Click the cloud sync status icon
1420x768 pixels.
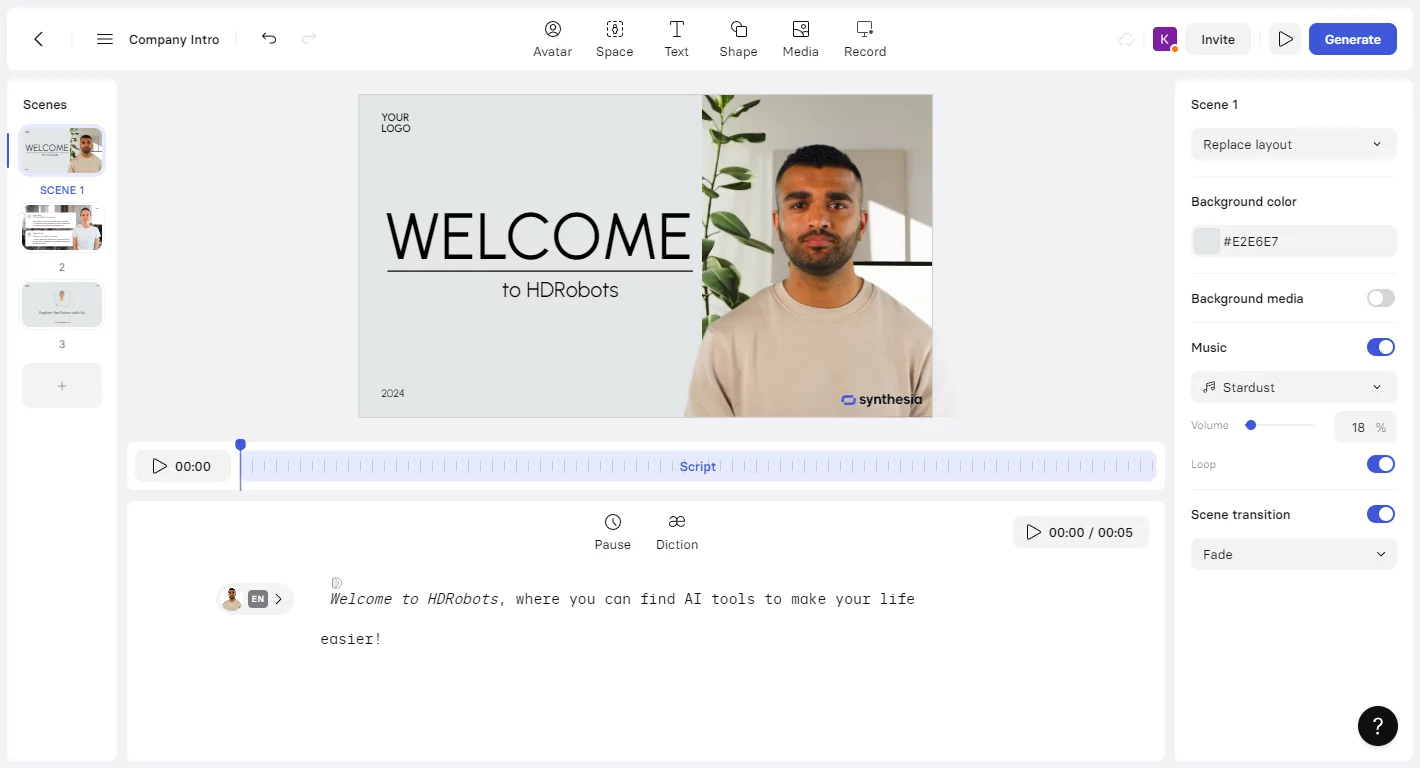pos(1127,39)
